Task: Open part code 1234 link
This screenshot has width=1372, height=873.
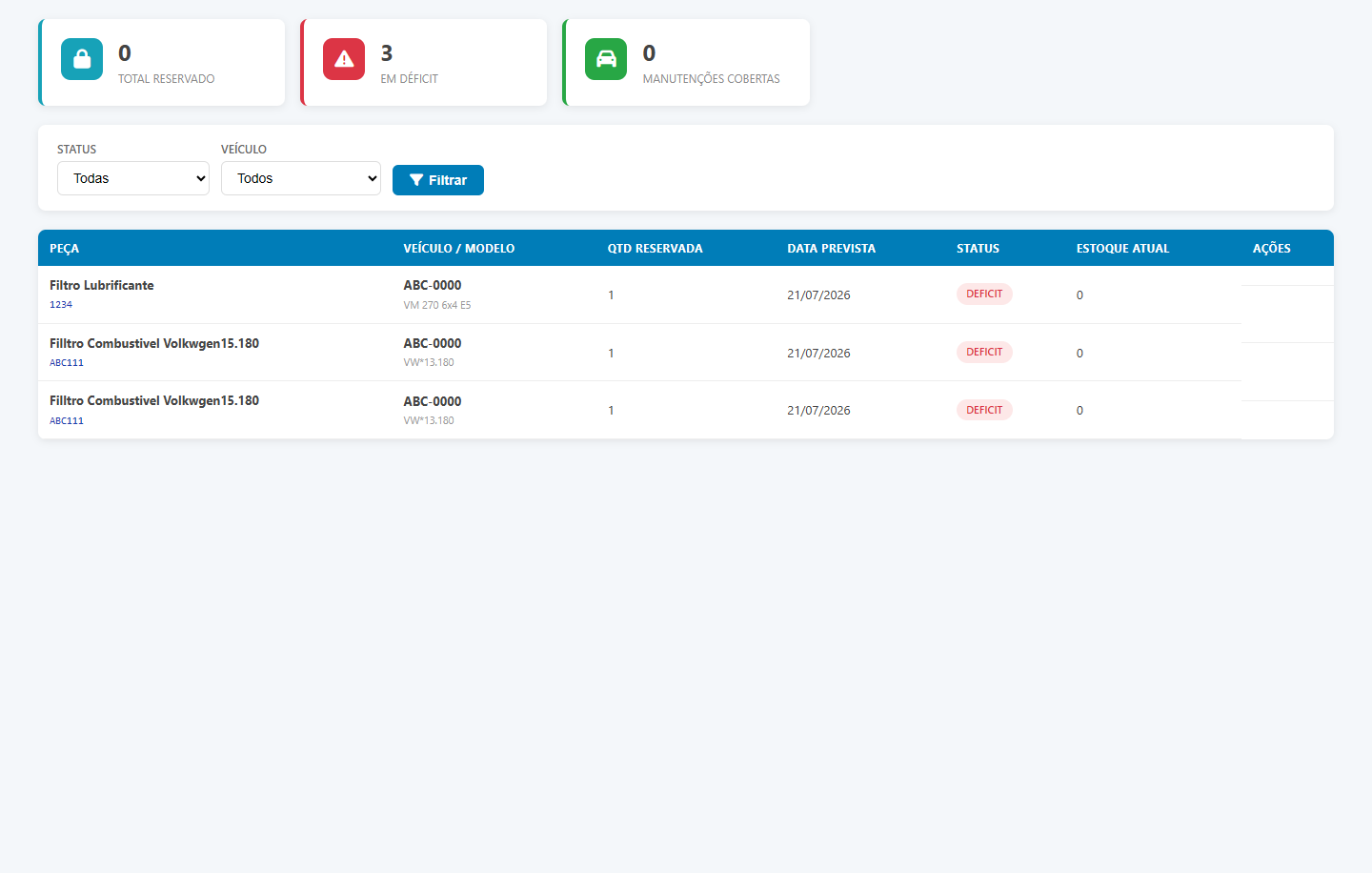Action: 61,305
